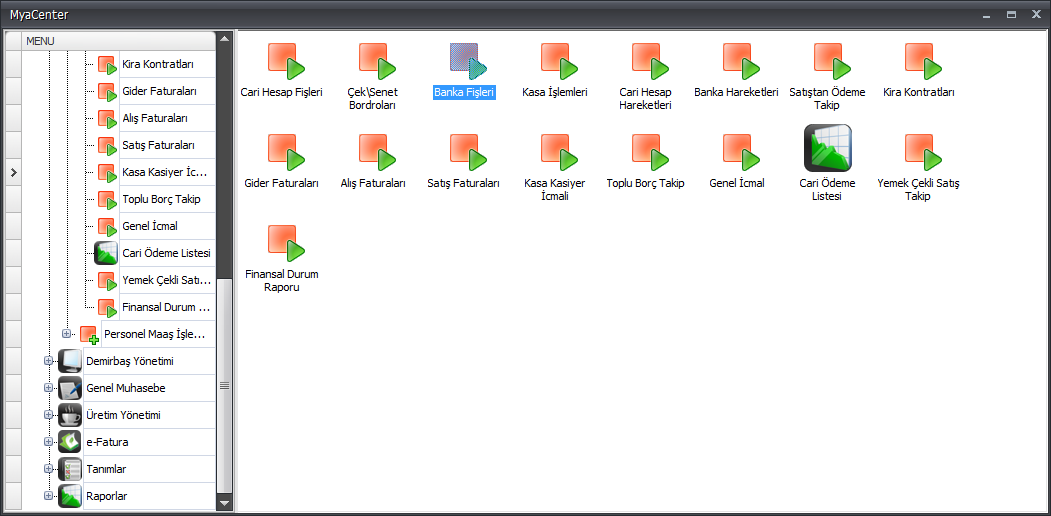
Task: Expand Genel Muhasebe tree node
Action: (48, 388)
